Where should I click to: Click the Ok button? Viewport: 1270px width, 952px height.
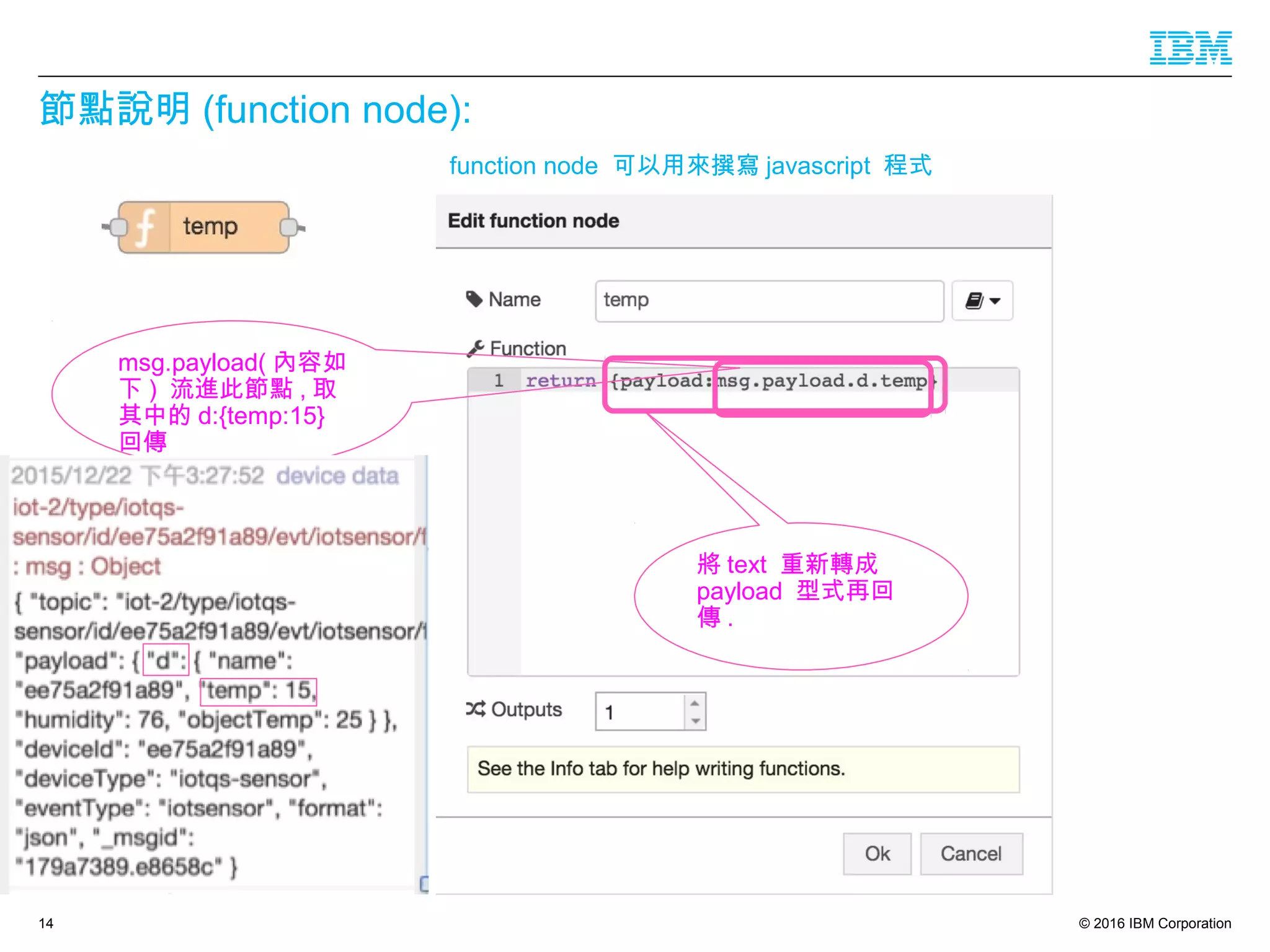(x=877, y=853)
